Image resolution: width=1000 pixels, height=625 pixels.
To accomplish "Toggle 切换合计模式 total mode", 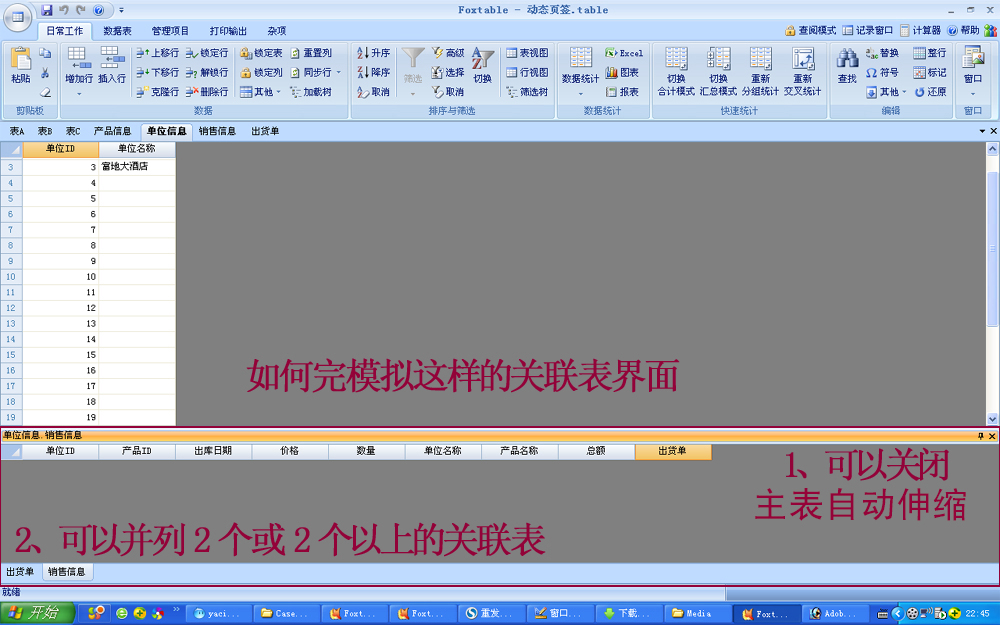I will click(676, 71).
